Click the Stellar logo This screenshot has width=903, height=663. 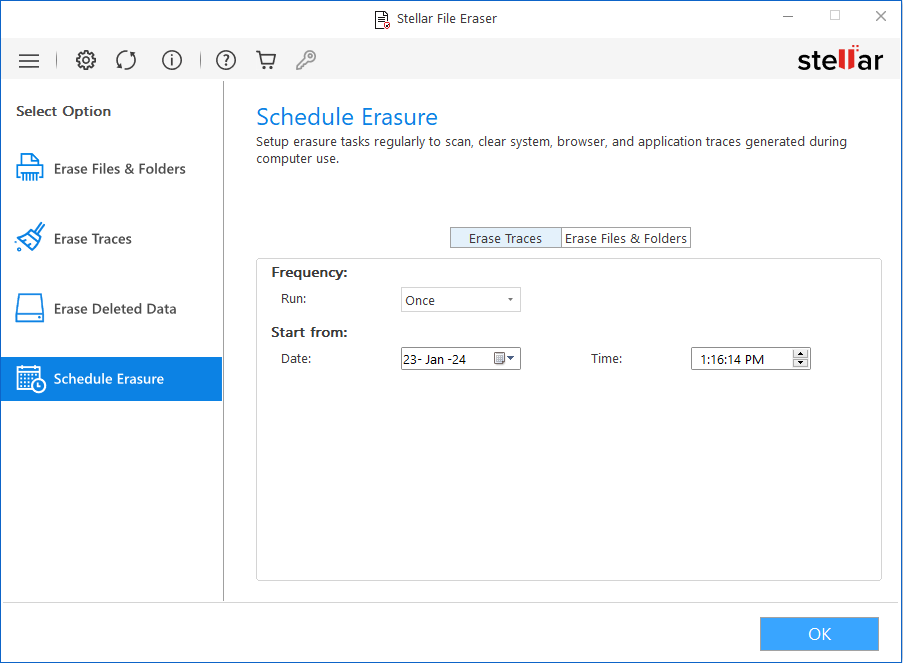coord(840,59)
